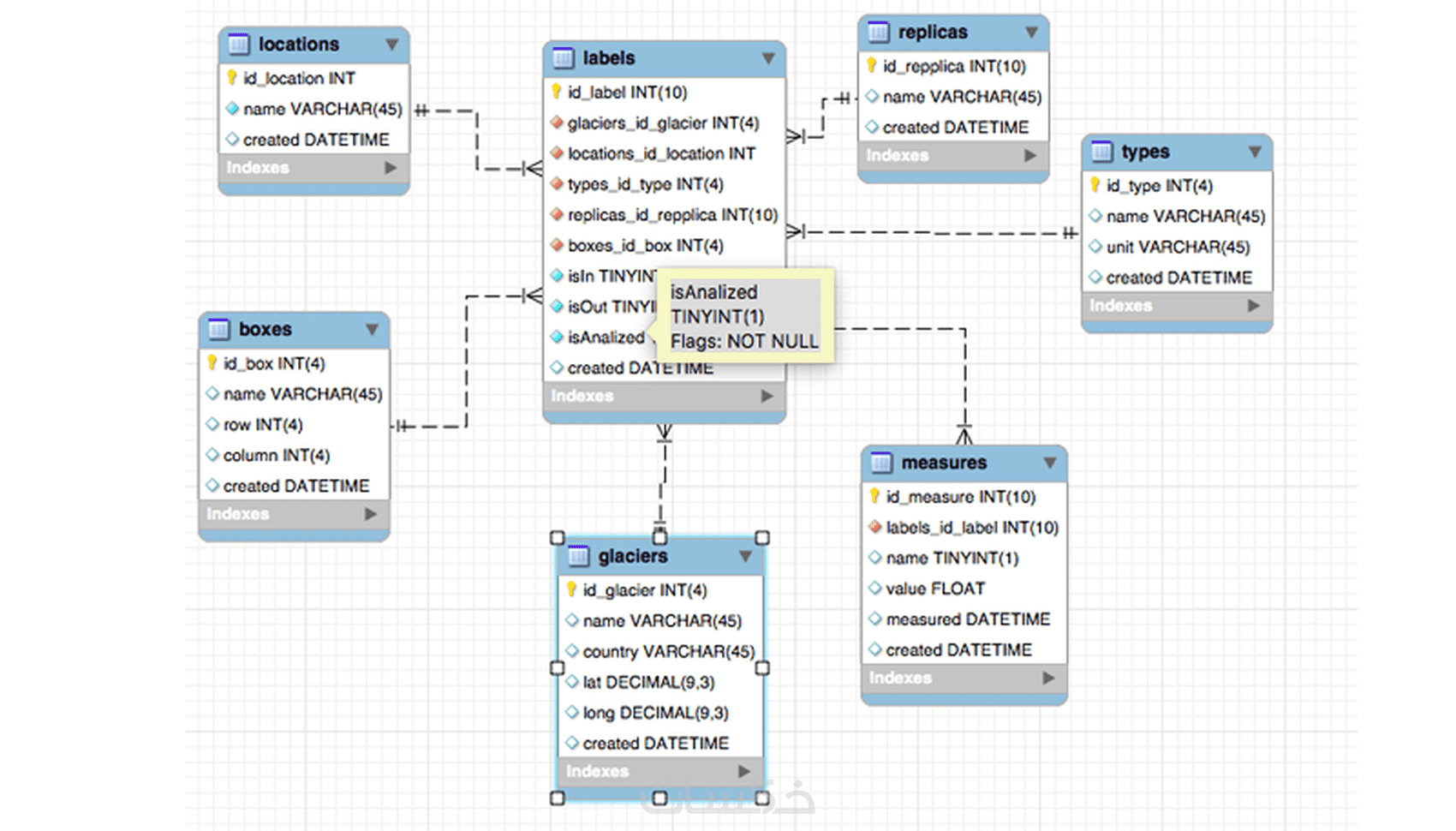The height and width of the screenshot is (831, 1456).
Task: Click the foreign key diamond for glaciers_id_glacier
Action: (557, 123)
